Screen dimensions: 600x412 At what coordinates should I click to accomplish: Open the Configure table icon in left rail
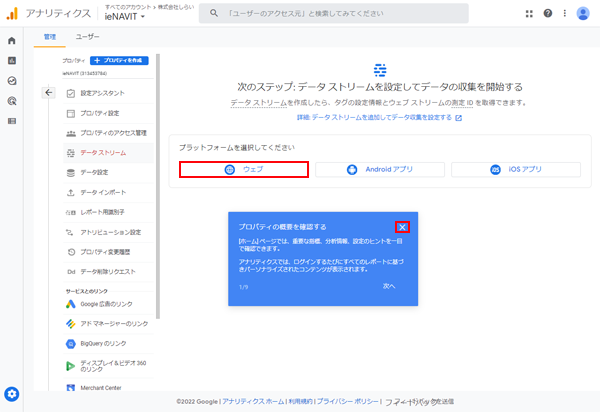tap(12, 121)
